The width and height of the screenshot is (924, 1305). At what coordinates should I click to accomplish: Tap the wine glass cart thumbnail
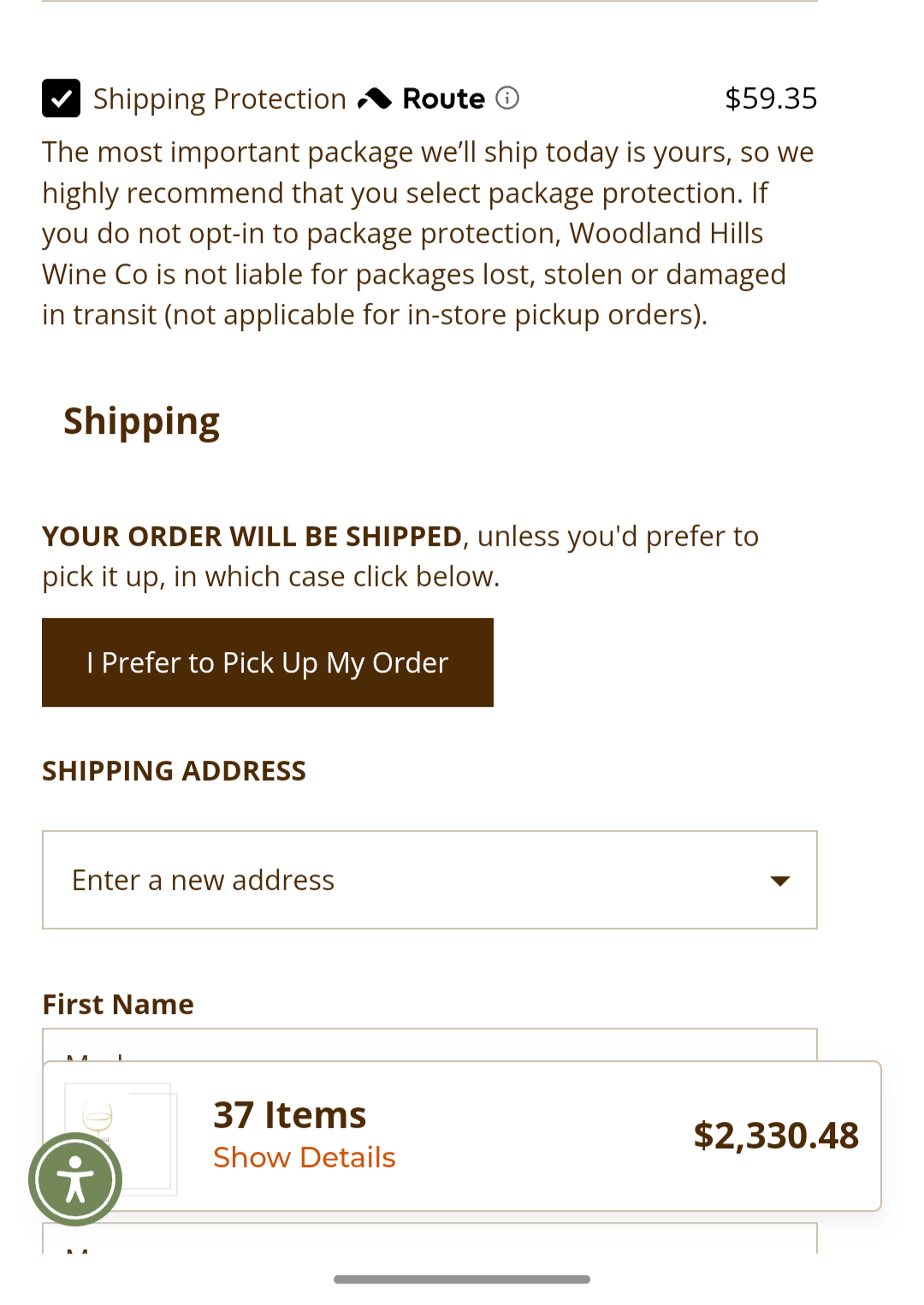(120, 1136)
